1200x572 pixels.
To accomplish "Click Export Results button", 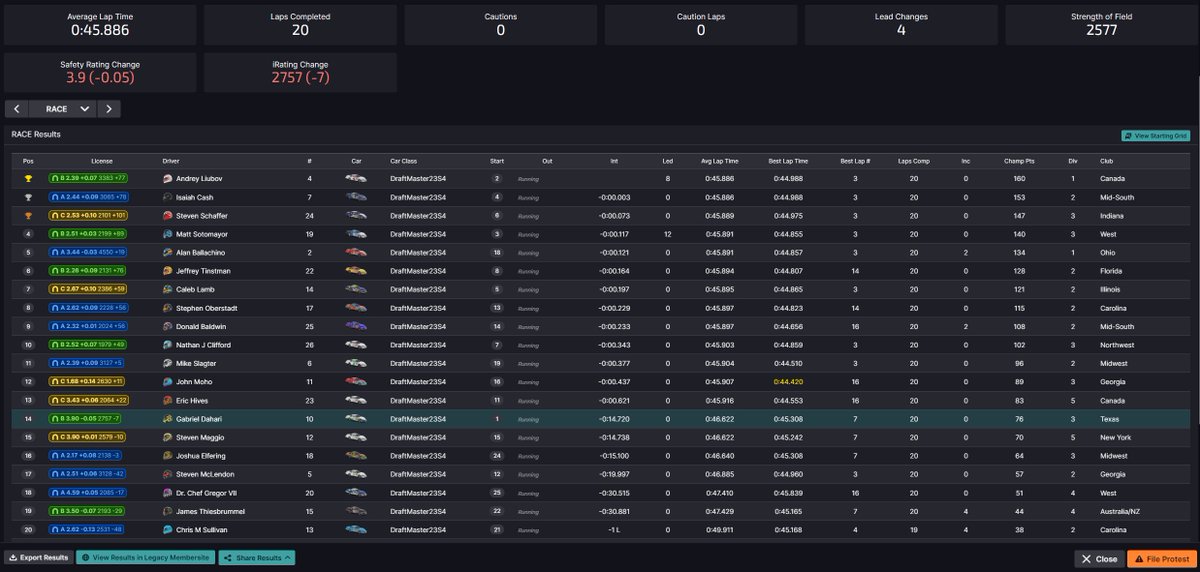I will (x=38, y=558).
